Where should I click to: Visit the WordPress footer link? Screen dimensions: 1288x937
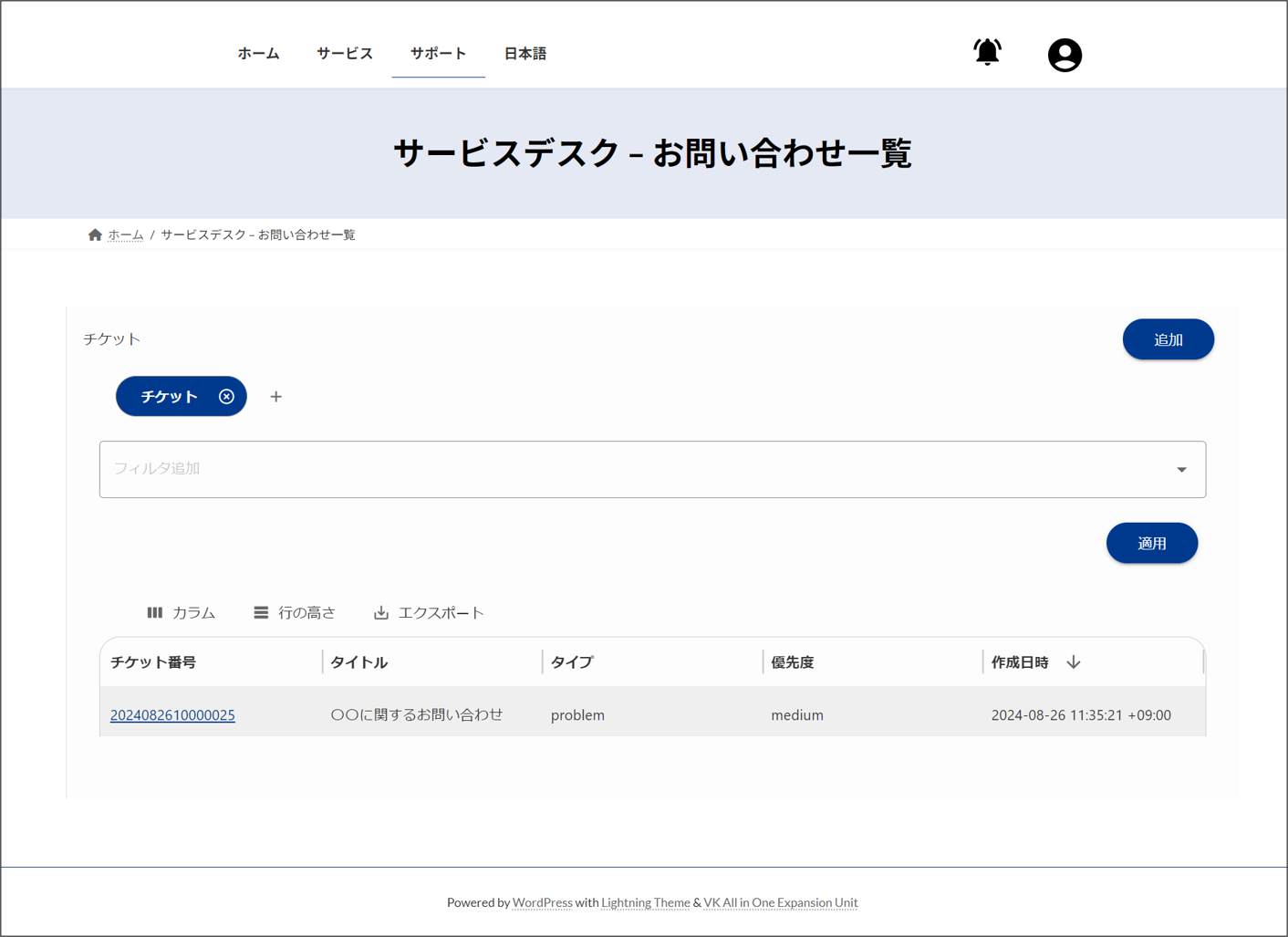(x=542, y=903)
